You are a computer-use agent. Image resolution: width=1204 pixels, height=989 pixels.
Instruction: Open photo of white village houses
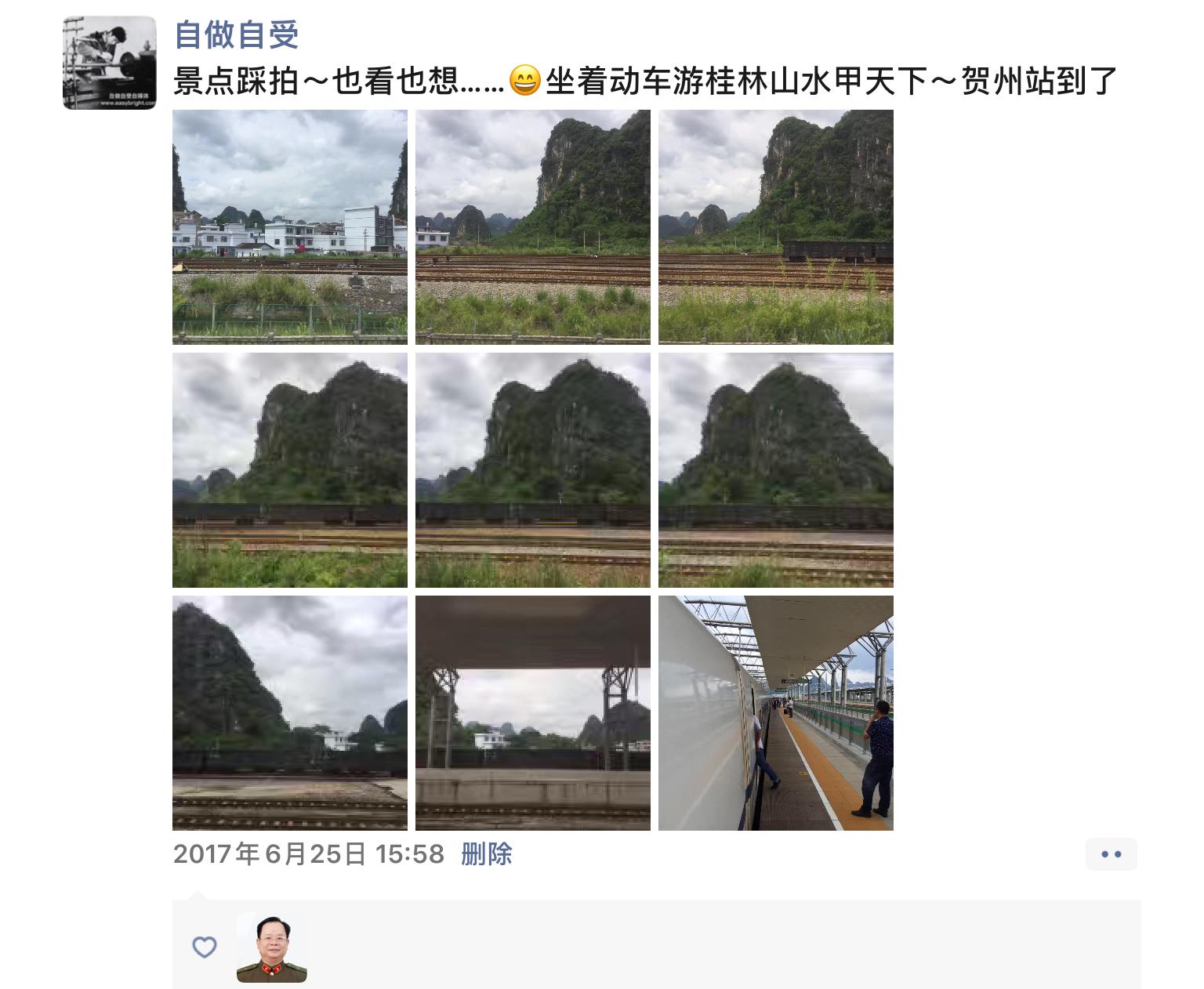(290, 227)
